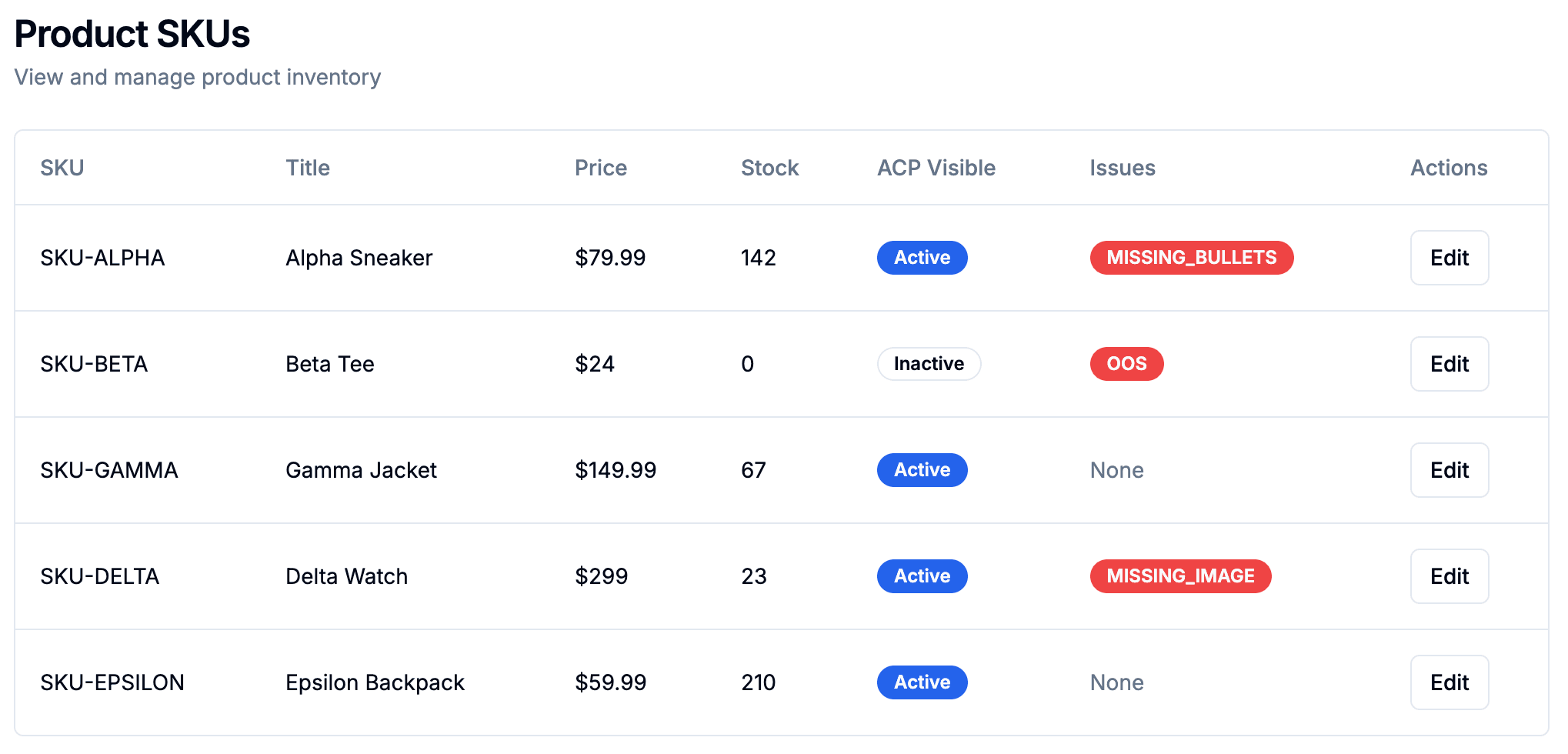Open Edit for Beta Tee row
The width and height of the screenshot is (1568, 754).
click(x=1449, y=364)
